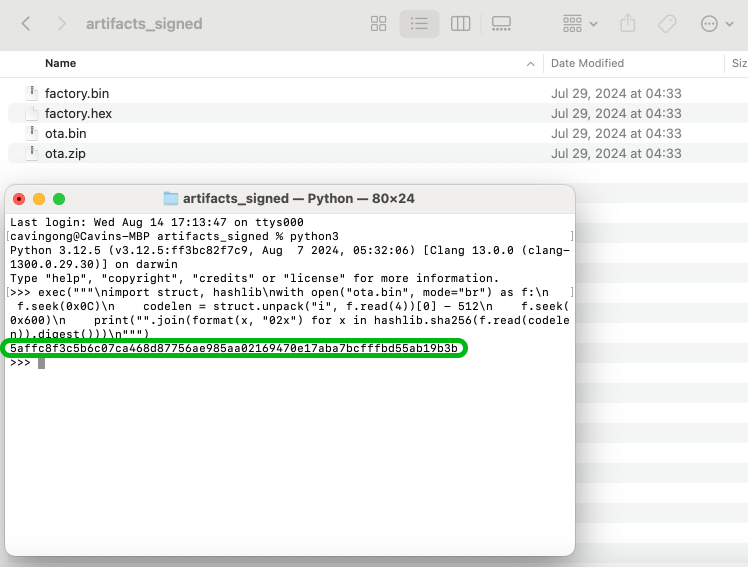Sort files by Date Modified column
This screenshot has height=567, width=748.
point(587,63)
